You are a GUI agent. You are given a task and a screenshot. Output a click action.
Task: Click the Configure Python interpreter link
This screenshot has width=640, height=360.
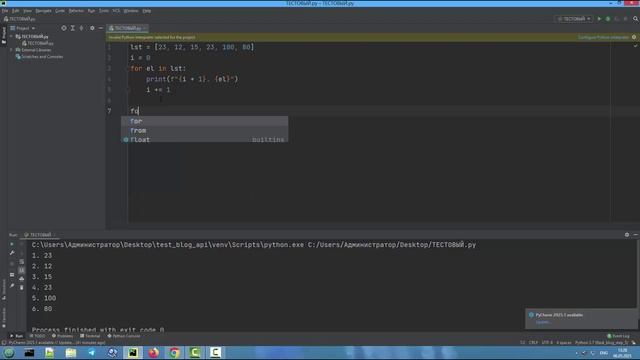(604, 37)
